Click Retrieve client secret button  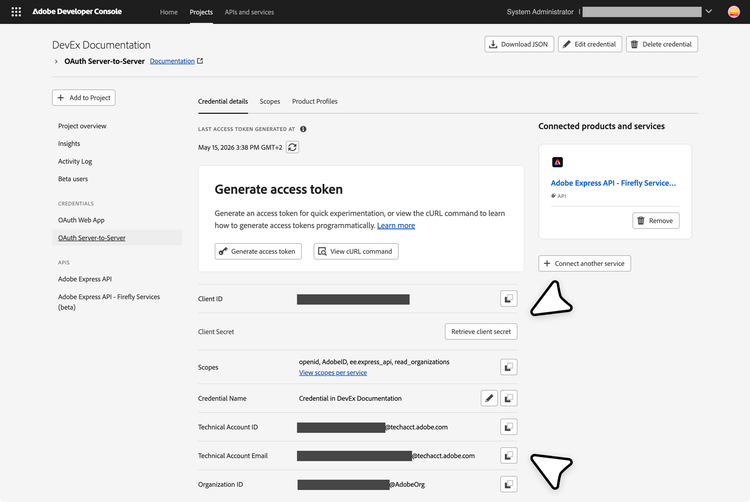click(481, 331)
